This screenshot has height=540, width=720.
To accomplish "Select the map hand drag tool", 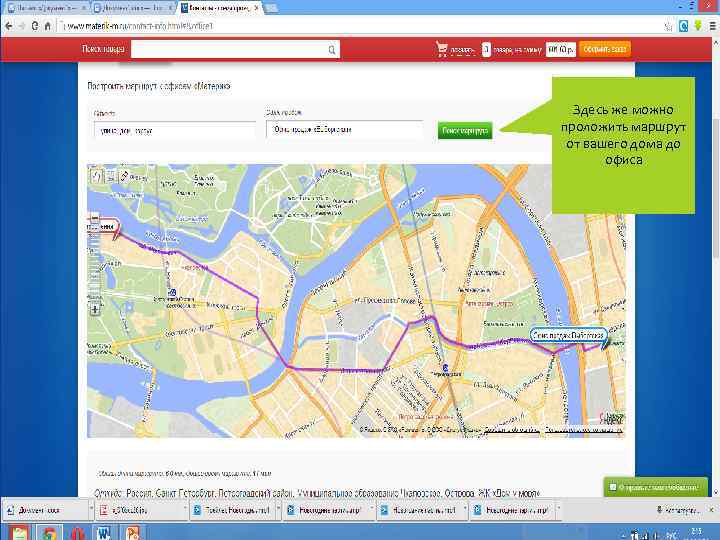I will pos(96,177).
